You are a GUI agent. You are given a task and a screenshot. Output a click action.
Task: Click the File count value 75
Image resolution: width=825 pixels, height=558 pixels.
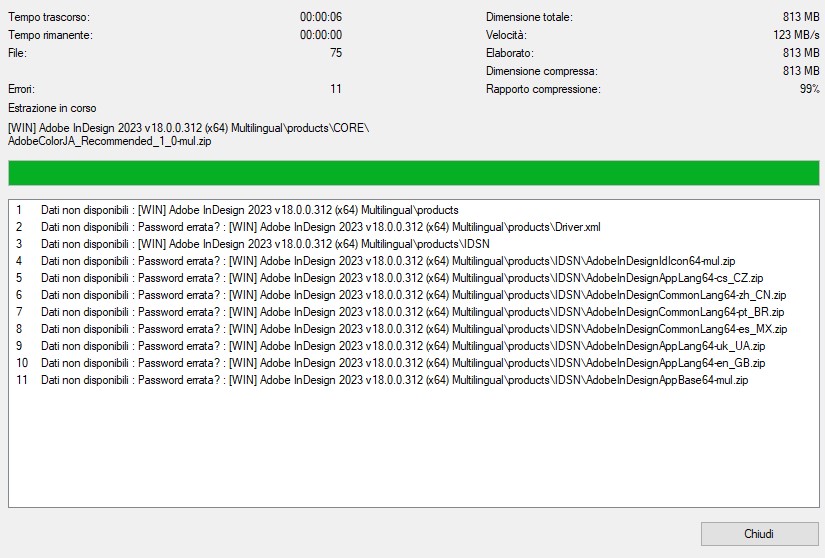336,53
